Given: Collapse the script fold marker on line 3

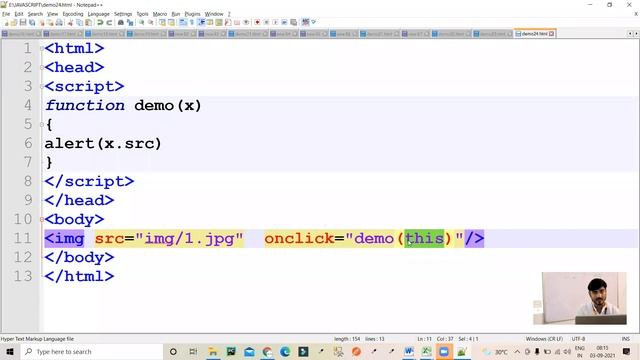Looking at the screenshot, I should coord(42,87).
